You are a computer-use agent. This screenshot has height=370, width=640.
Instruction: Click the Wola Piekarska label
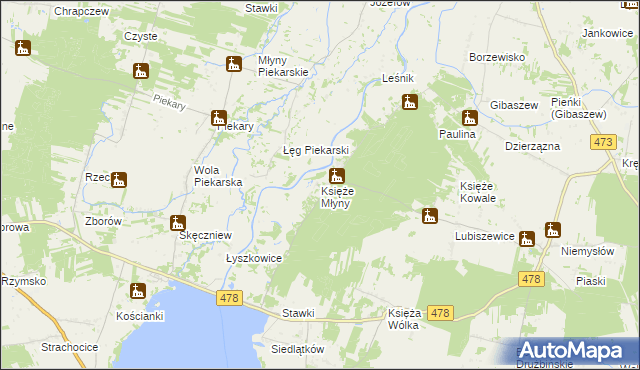point(218,176)
